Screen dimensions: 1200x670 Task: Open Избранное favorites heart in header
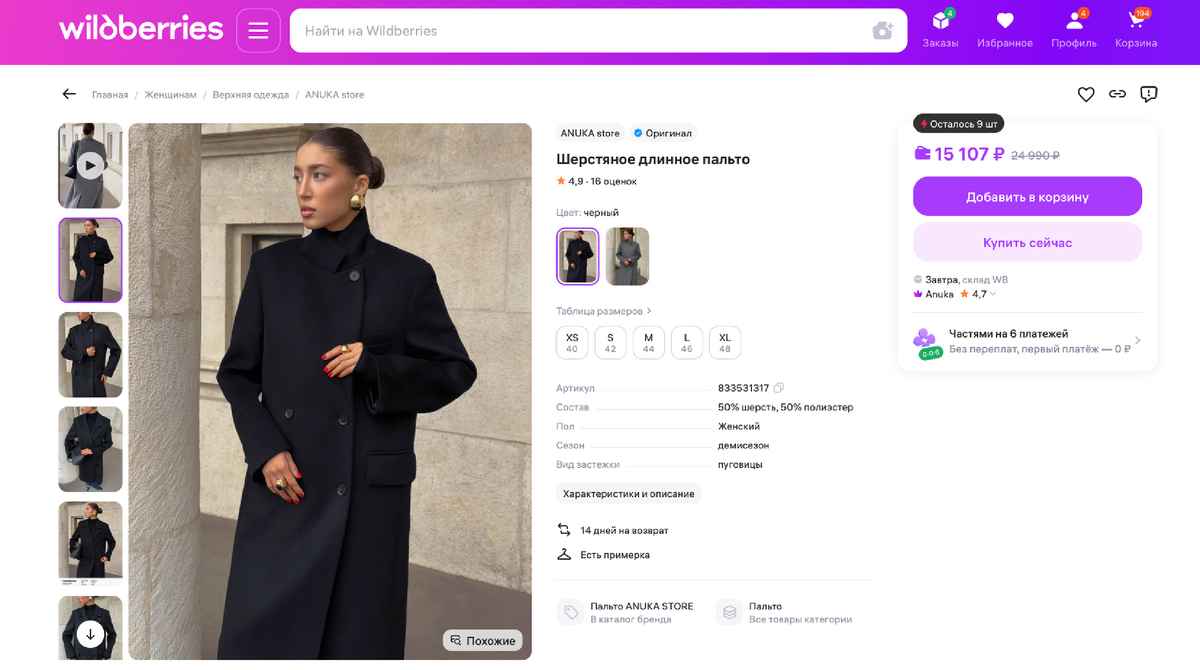click(1005, 29)
